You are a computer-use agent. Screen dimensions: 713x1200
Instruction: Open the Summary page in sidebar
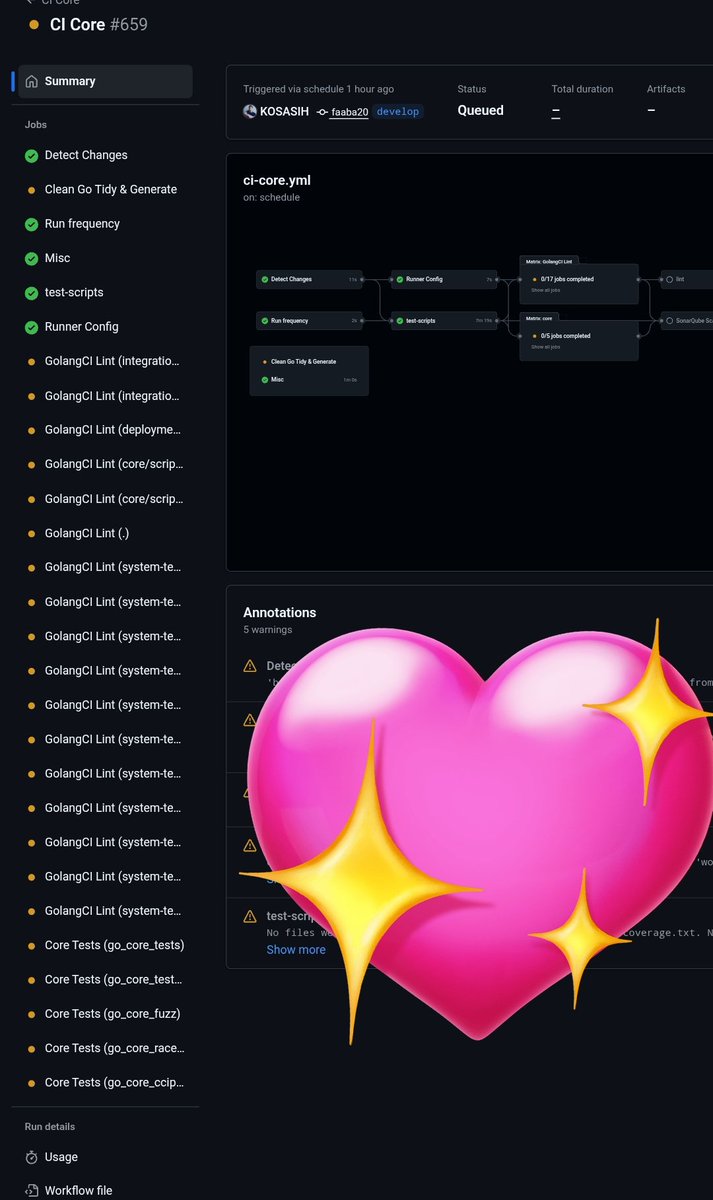(x=105, y=82)
